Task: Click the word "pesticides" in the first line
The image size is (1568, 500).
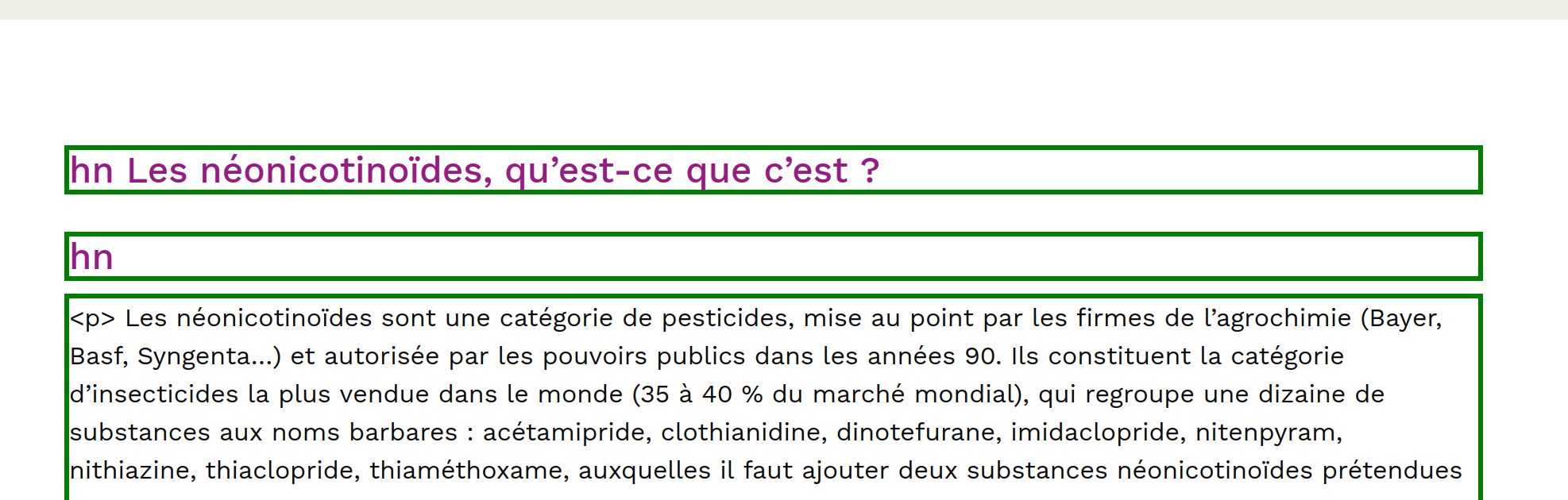Action: (728, 318)
